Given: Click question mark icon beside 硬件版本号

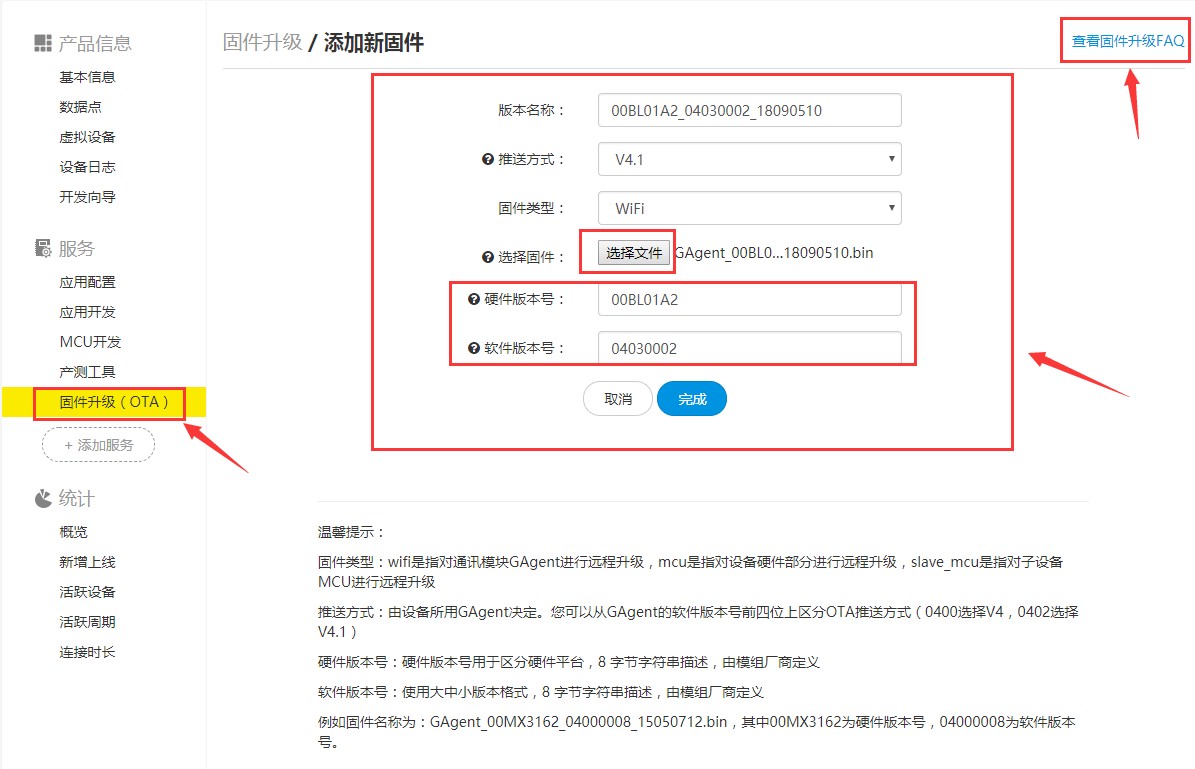Looking at the screenshot, I should (x=474, y=299).
